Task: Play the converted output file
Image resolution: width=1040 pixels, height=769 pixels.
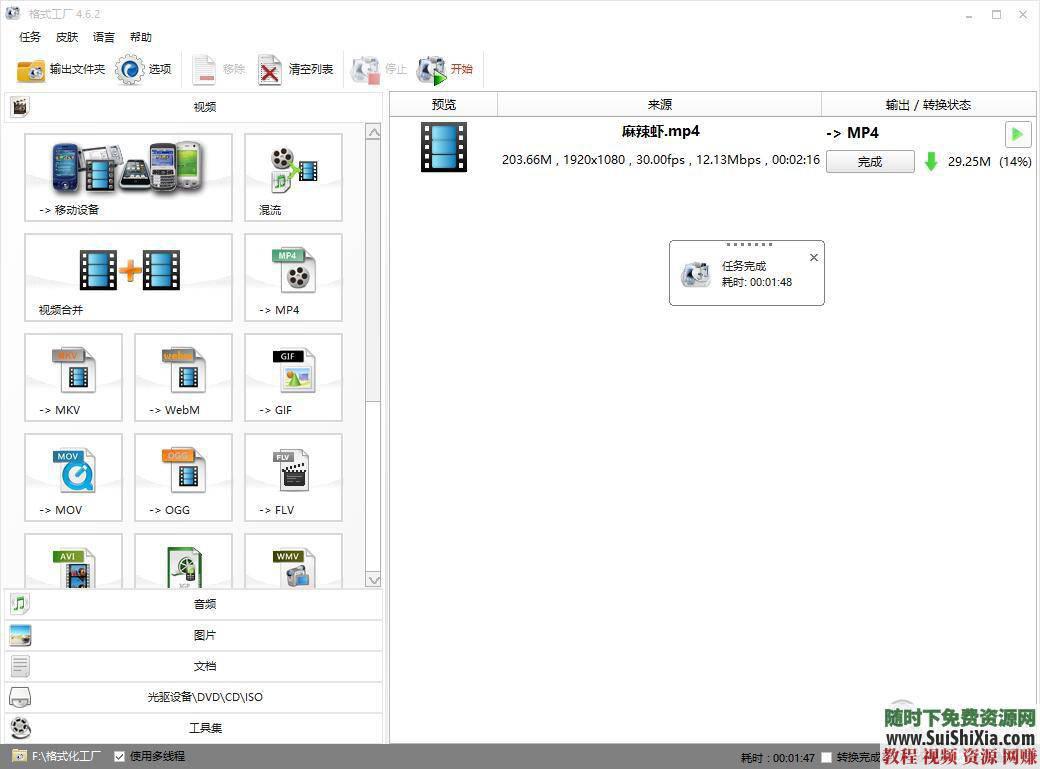Action: tap(1017, 134)
